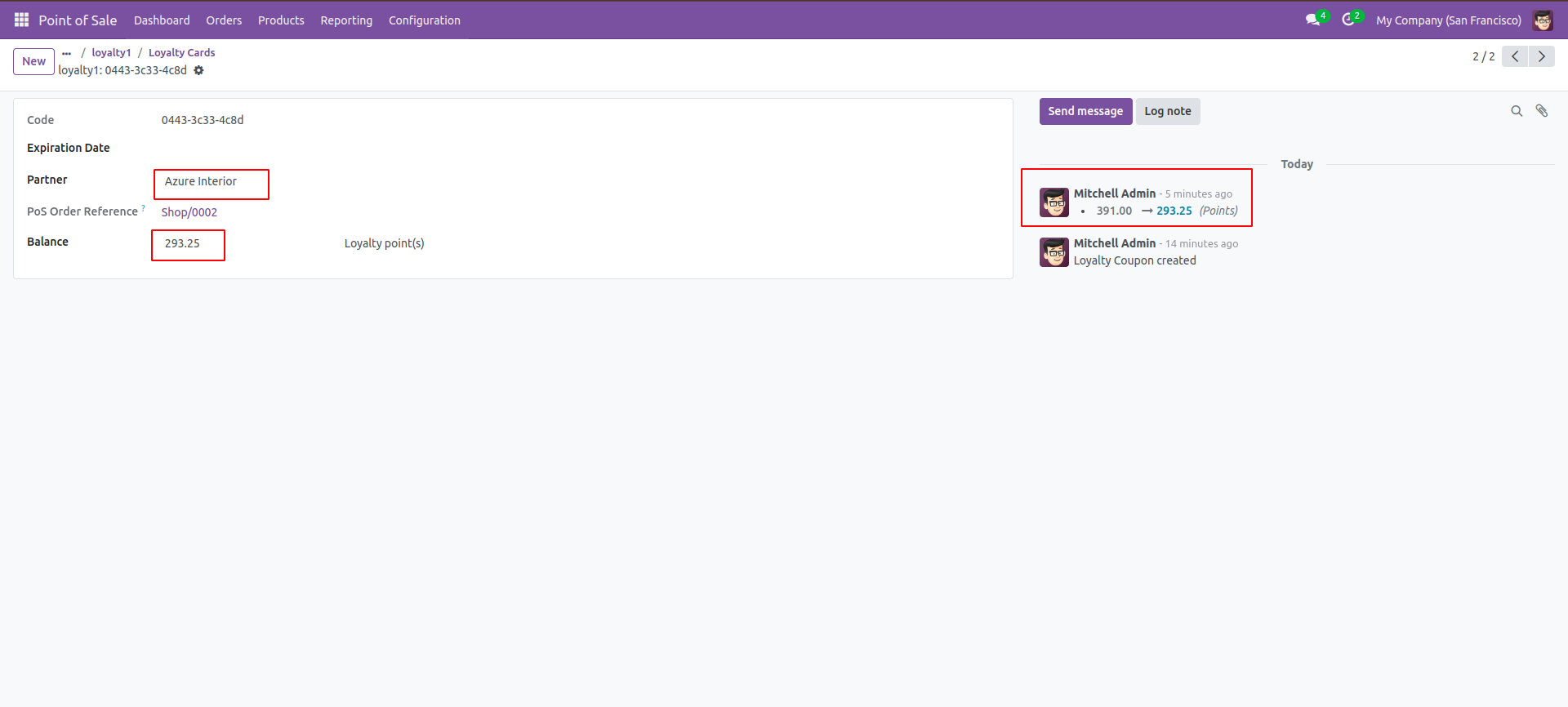
Task: Go back to Loyalty Cards breadcrumb
Action: pyautogui.click(x=182, y=53)
